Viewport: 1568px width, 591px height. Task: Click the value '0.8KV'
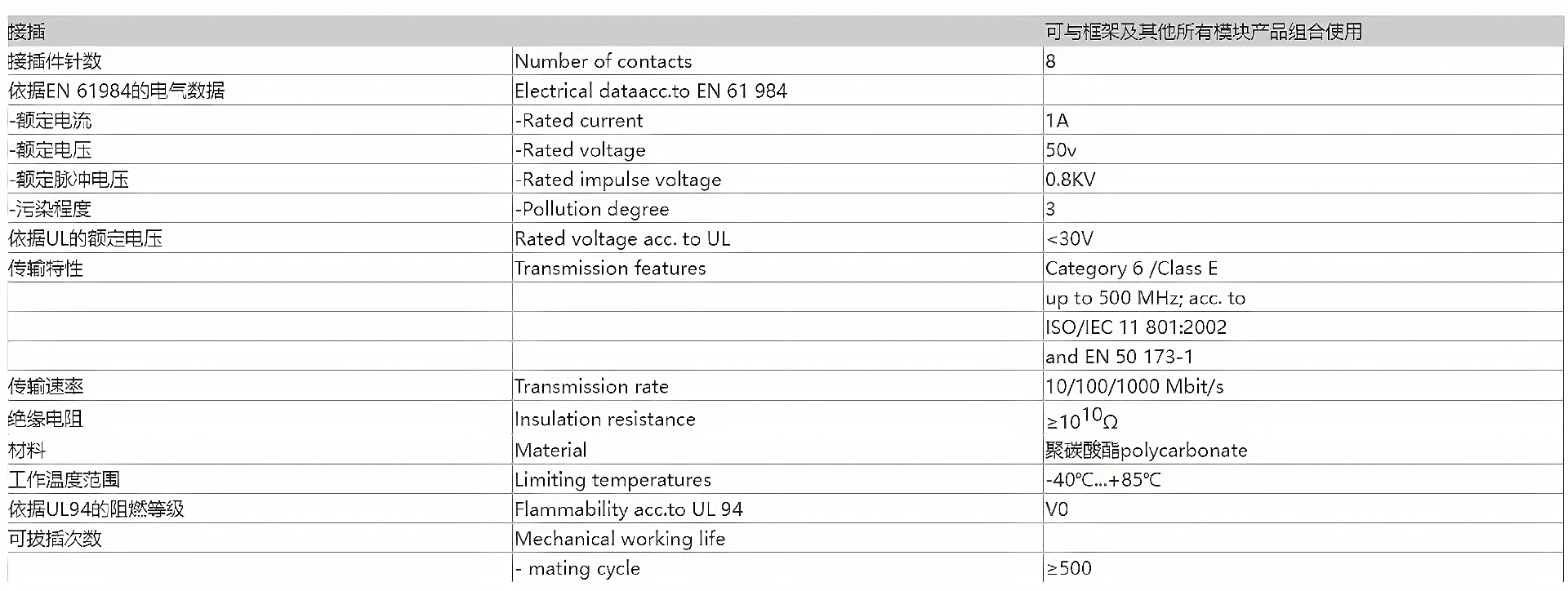pos(1071,180)
